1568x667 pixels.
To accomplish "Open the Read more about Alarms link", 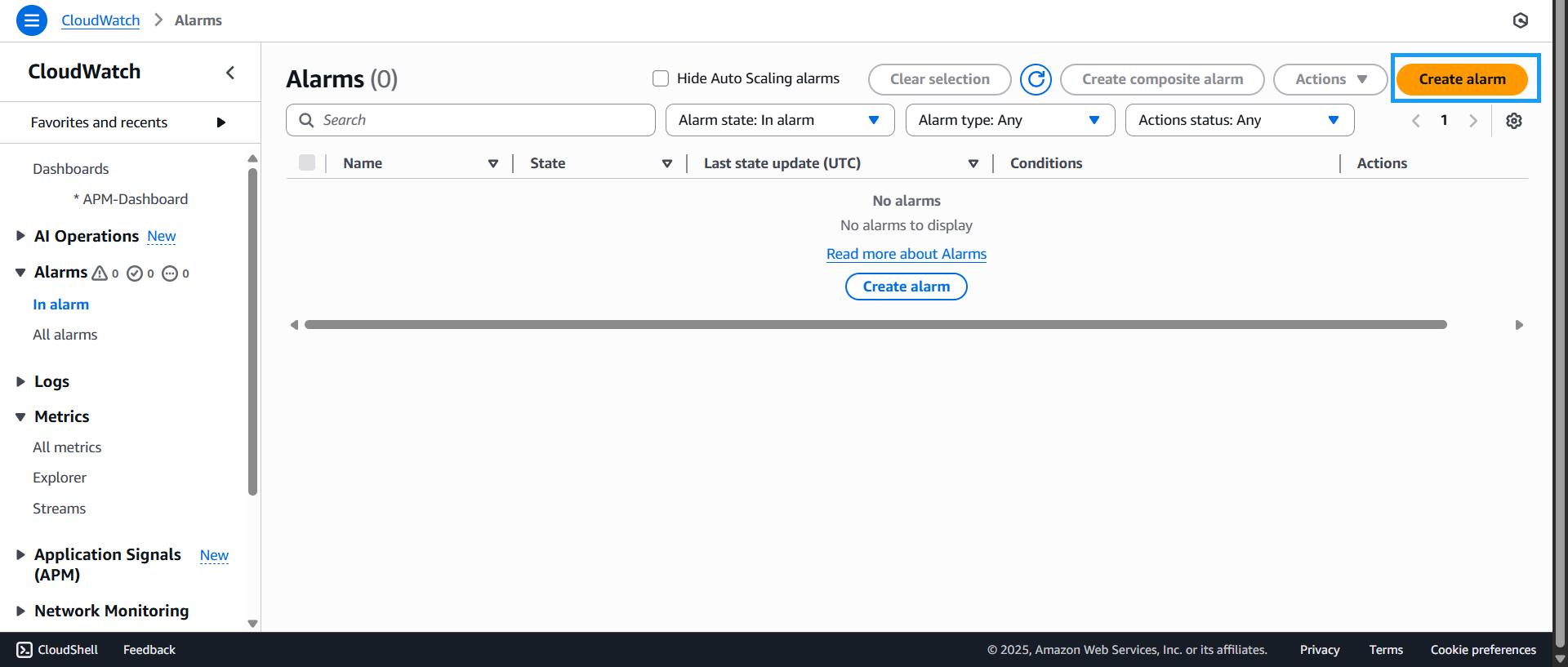I will point(906,254).
